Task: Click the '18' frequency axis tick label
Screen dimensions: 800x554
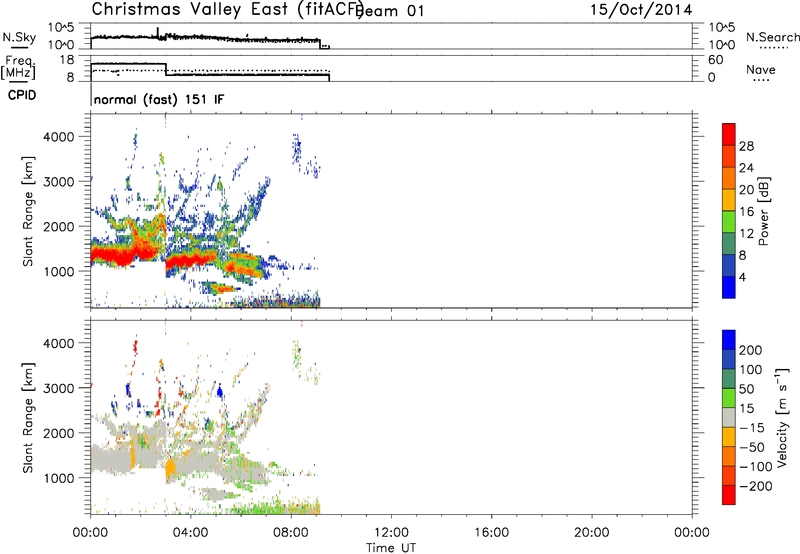Action: [67, 60]
